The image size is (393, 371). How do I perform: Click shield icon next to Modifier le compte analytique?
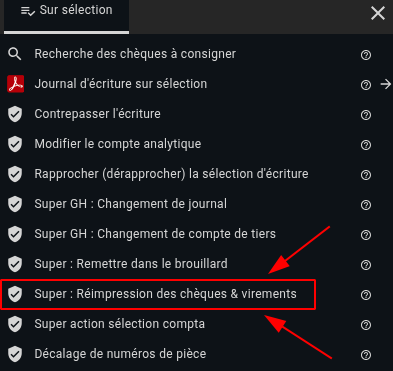(15, 144)
